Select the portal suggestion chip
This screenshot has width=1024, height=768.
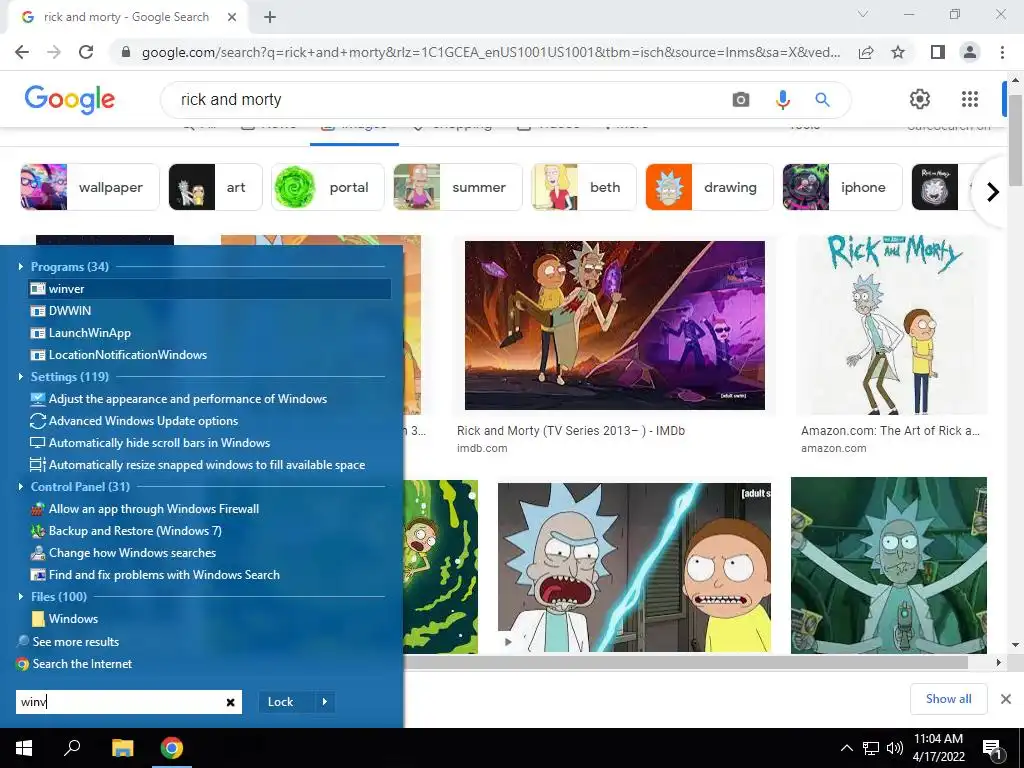click(328, 187)
